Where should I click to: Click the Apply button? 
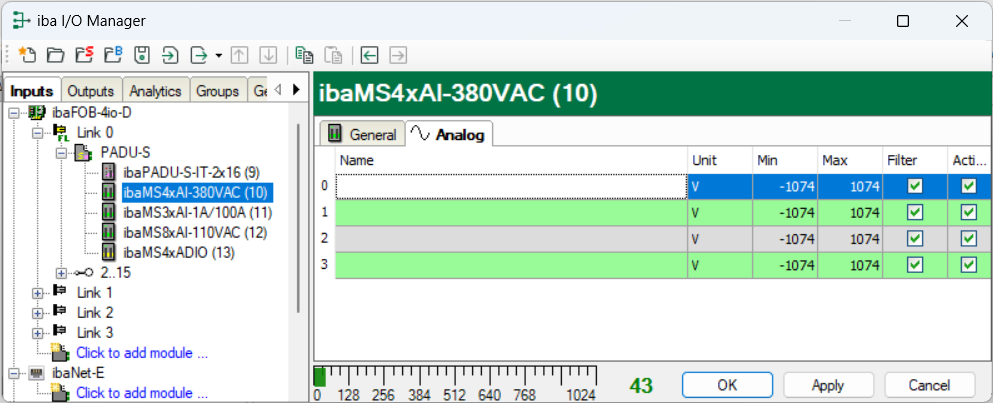tap(828, 385)
